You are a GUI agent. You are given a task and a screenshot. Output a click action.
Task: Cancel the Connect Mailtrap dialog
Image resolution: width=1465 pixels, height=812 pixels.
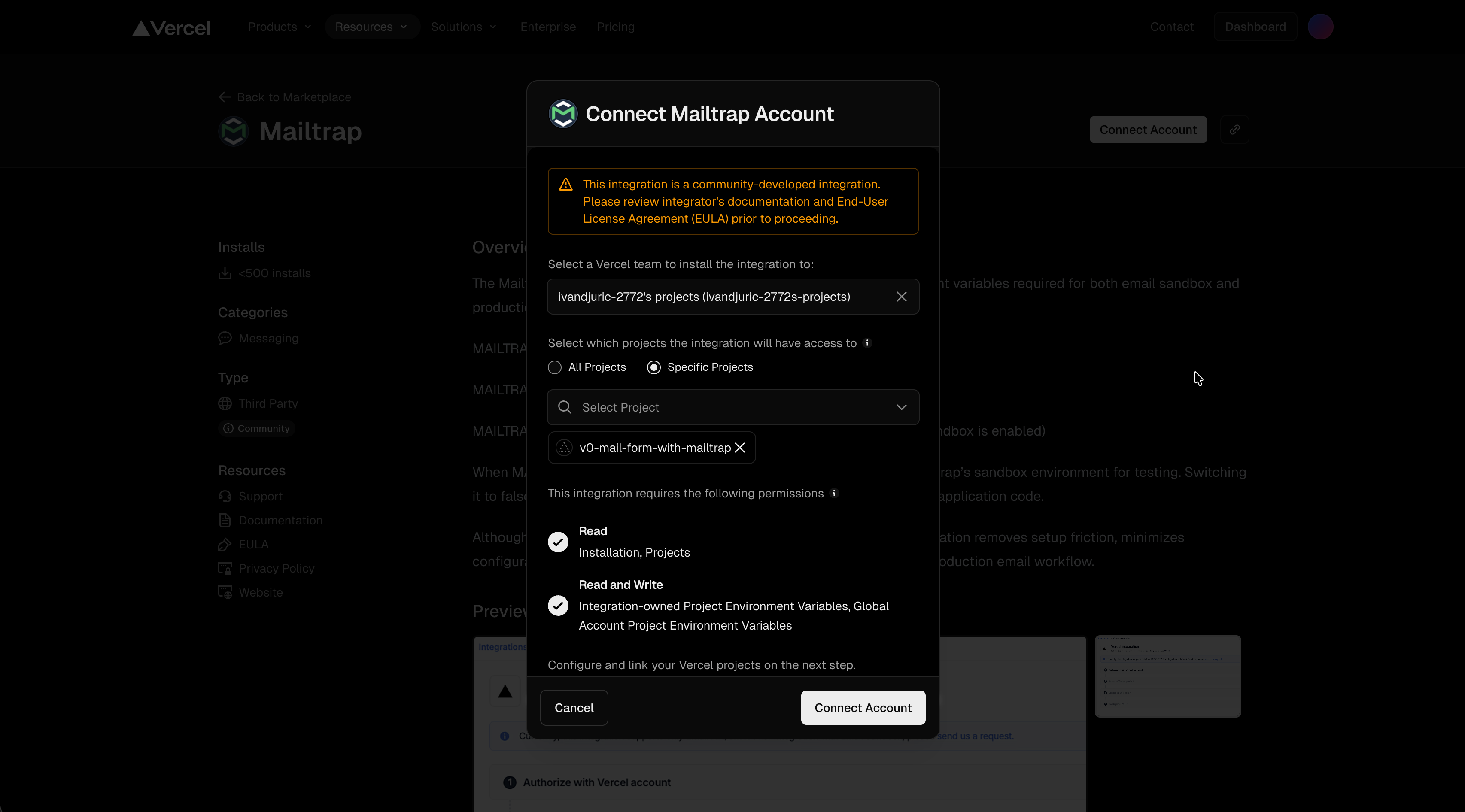(x=573, y=707)
